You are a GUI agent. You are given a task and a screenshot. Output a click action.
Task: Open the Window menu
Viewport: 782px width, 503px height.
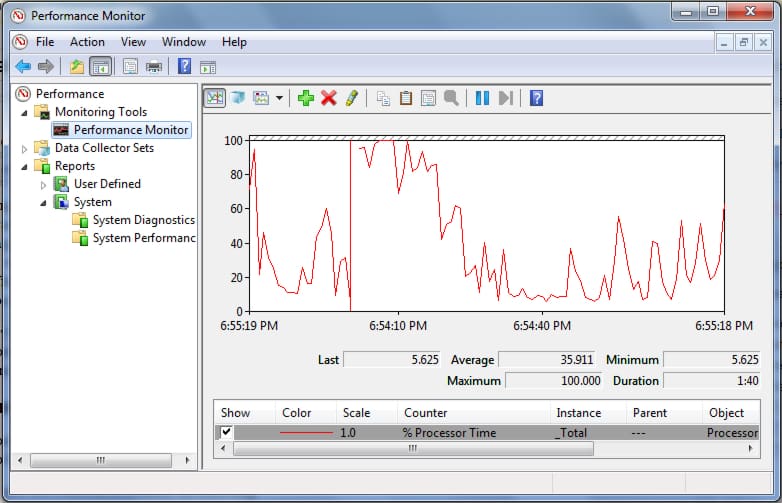coord(183,42)
